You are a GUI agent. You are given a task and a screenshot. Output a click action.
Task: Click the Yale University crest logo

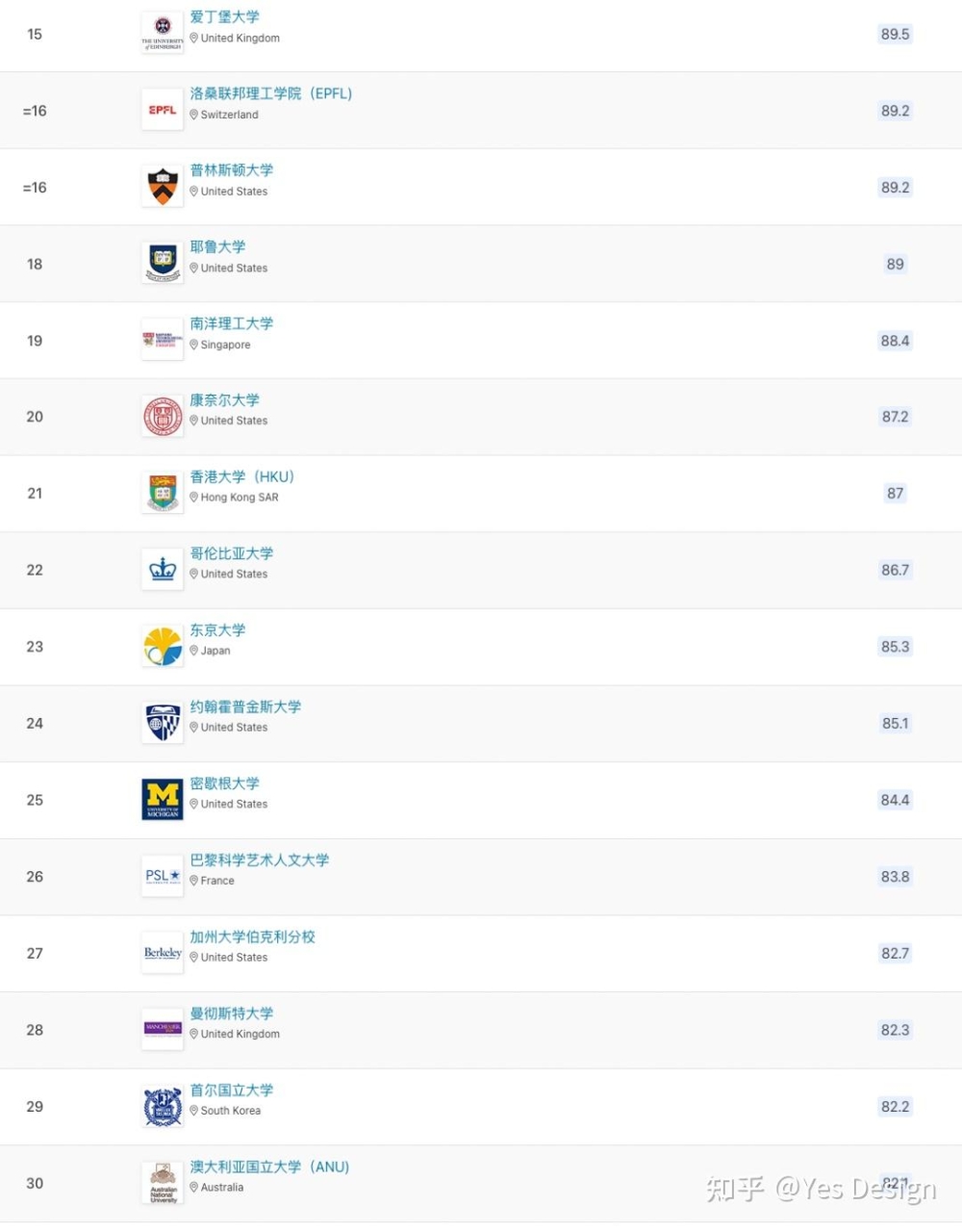(163, 263)
